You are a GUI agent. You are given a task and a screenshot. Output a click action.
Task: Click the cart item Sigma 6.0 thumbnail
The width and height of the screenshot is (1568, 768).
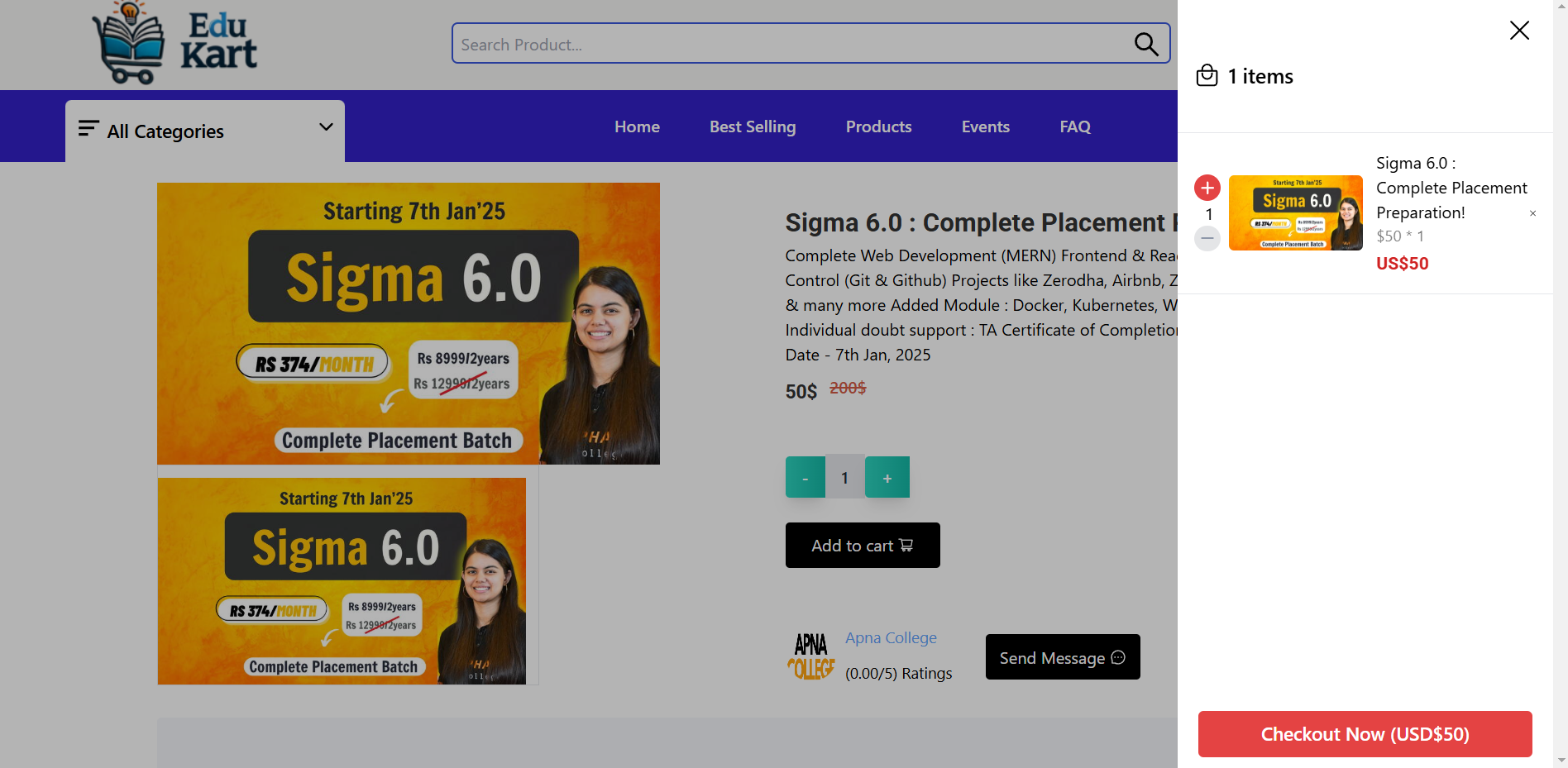1296,213
